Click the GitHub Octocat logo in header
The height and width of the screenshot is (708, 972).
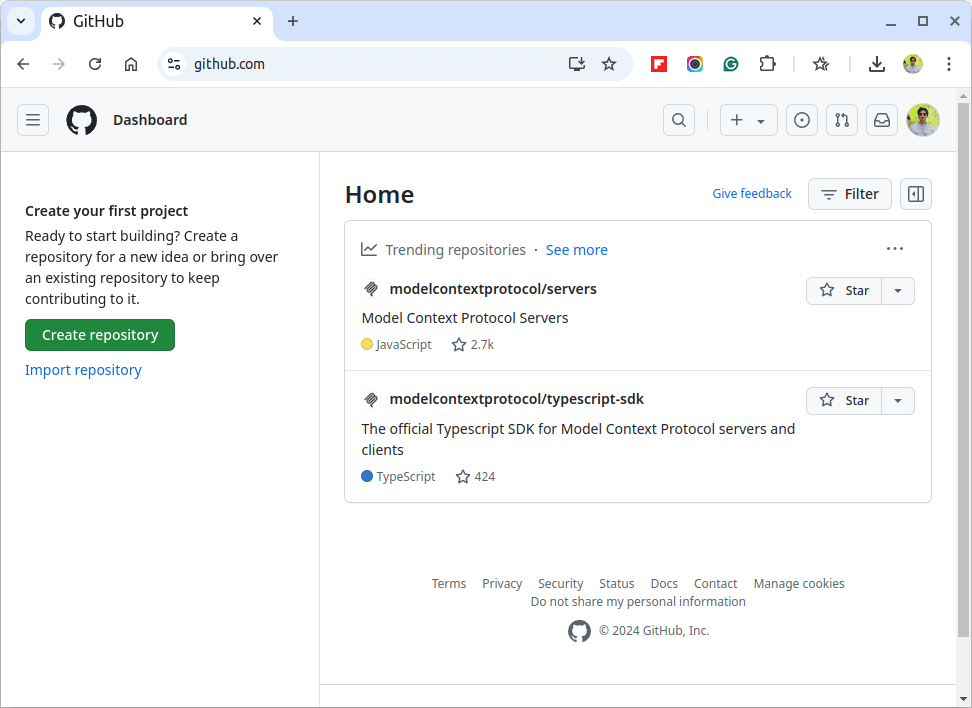coord(82,120)
